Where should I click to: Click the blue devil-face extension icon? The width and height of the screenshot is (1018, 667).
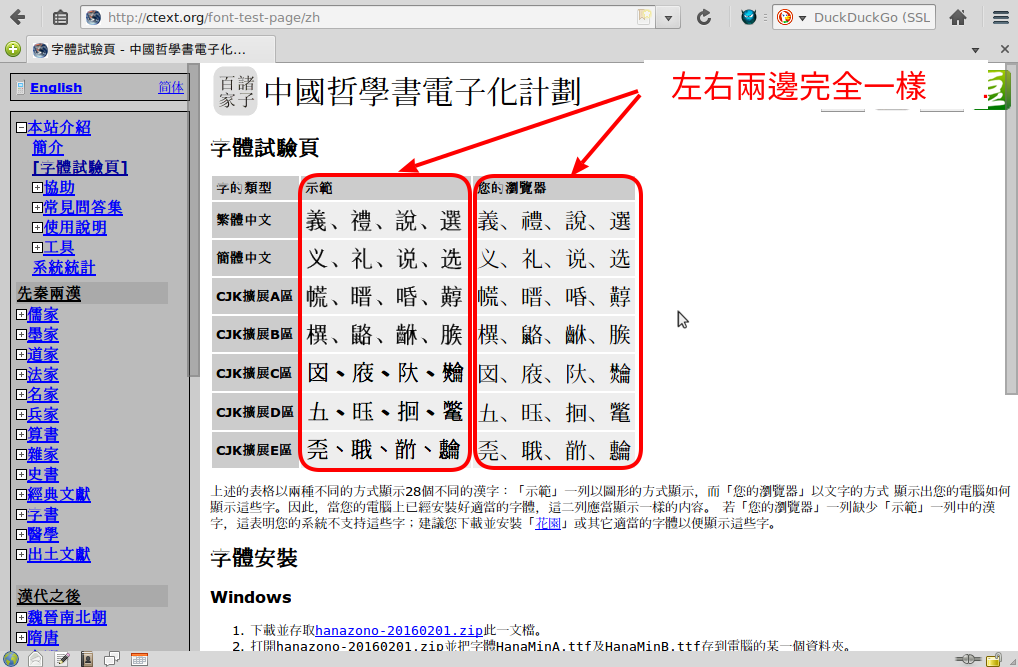[749, 17]
